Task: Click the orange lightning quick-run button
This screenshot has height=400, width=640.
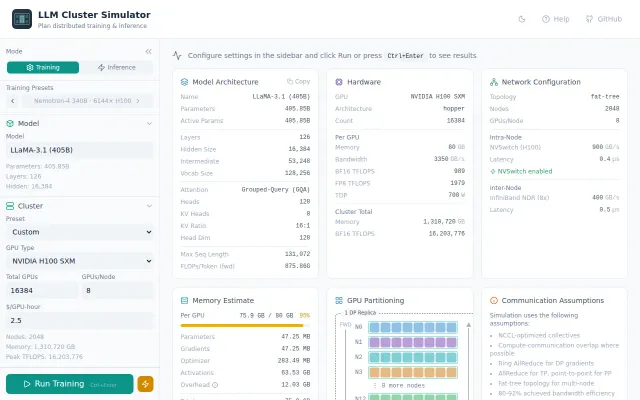Action: pyautogui.click(x=145, y=384)
